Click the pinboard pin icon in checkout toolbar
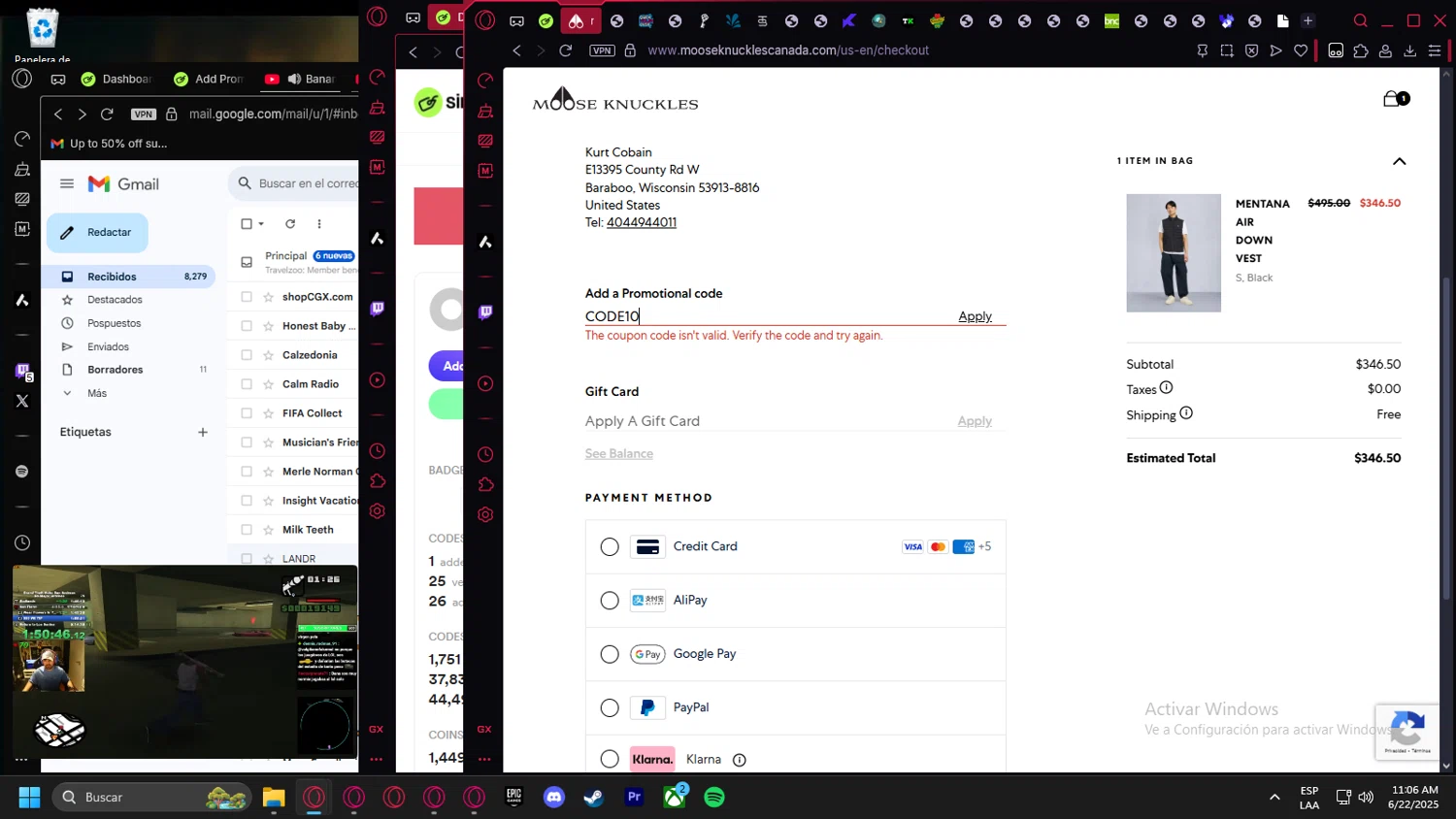The width and height of the screenshot is (1456, 819). (x=1202, y=50)
